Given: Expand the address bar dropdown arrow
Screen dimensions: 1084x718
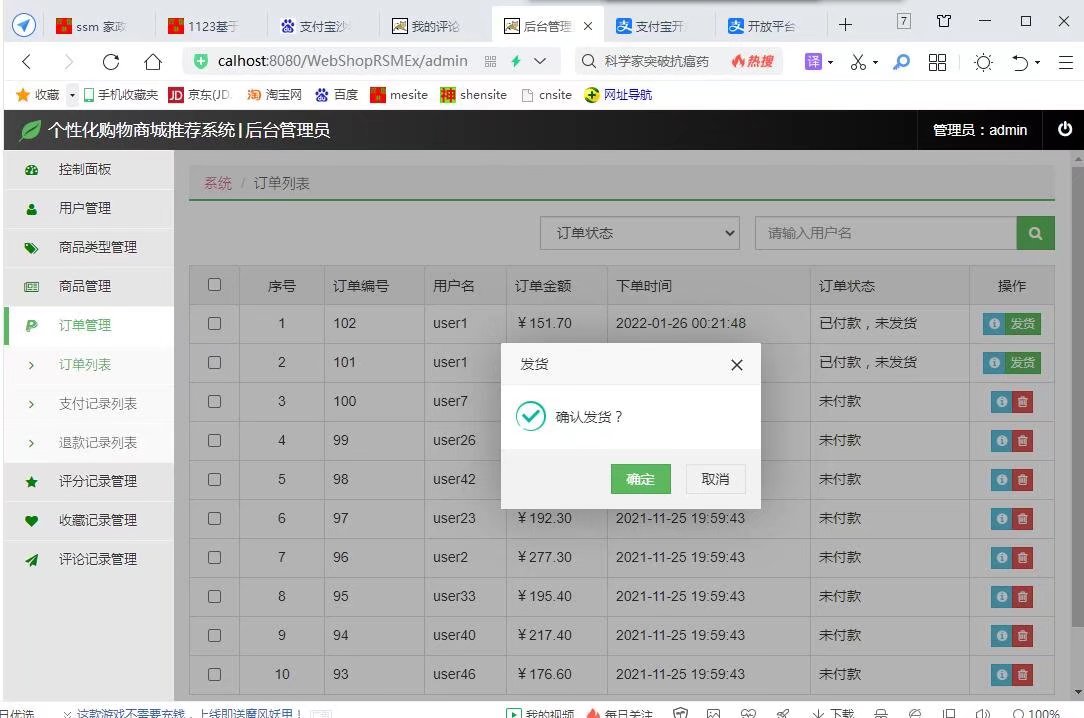Looking at the screenshot, I should 541,61.
